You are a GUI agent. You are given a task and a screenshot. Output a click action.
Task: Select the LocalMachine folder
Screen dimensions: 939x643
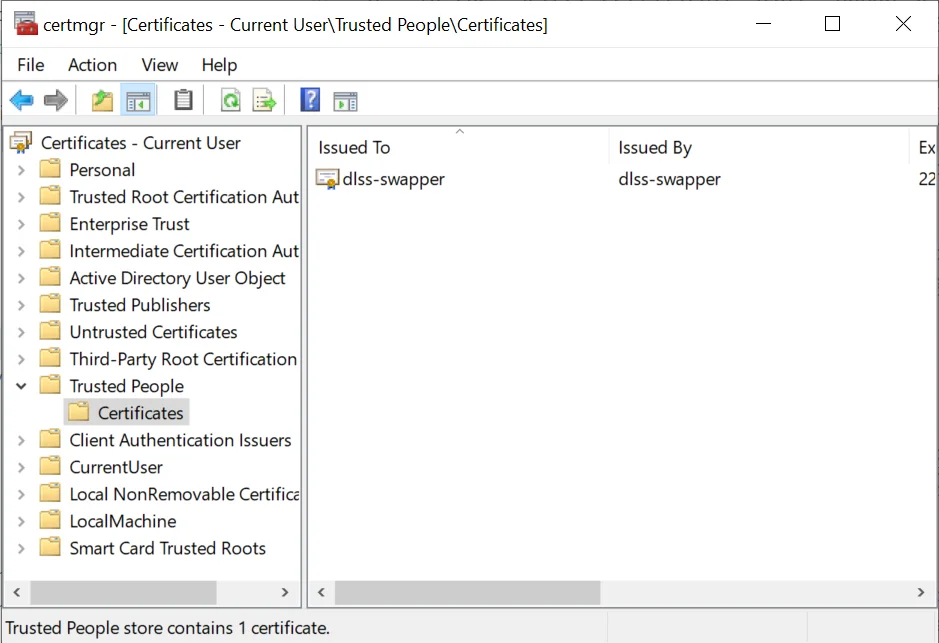pyautogui.click(x=108, y=521)
